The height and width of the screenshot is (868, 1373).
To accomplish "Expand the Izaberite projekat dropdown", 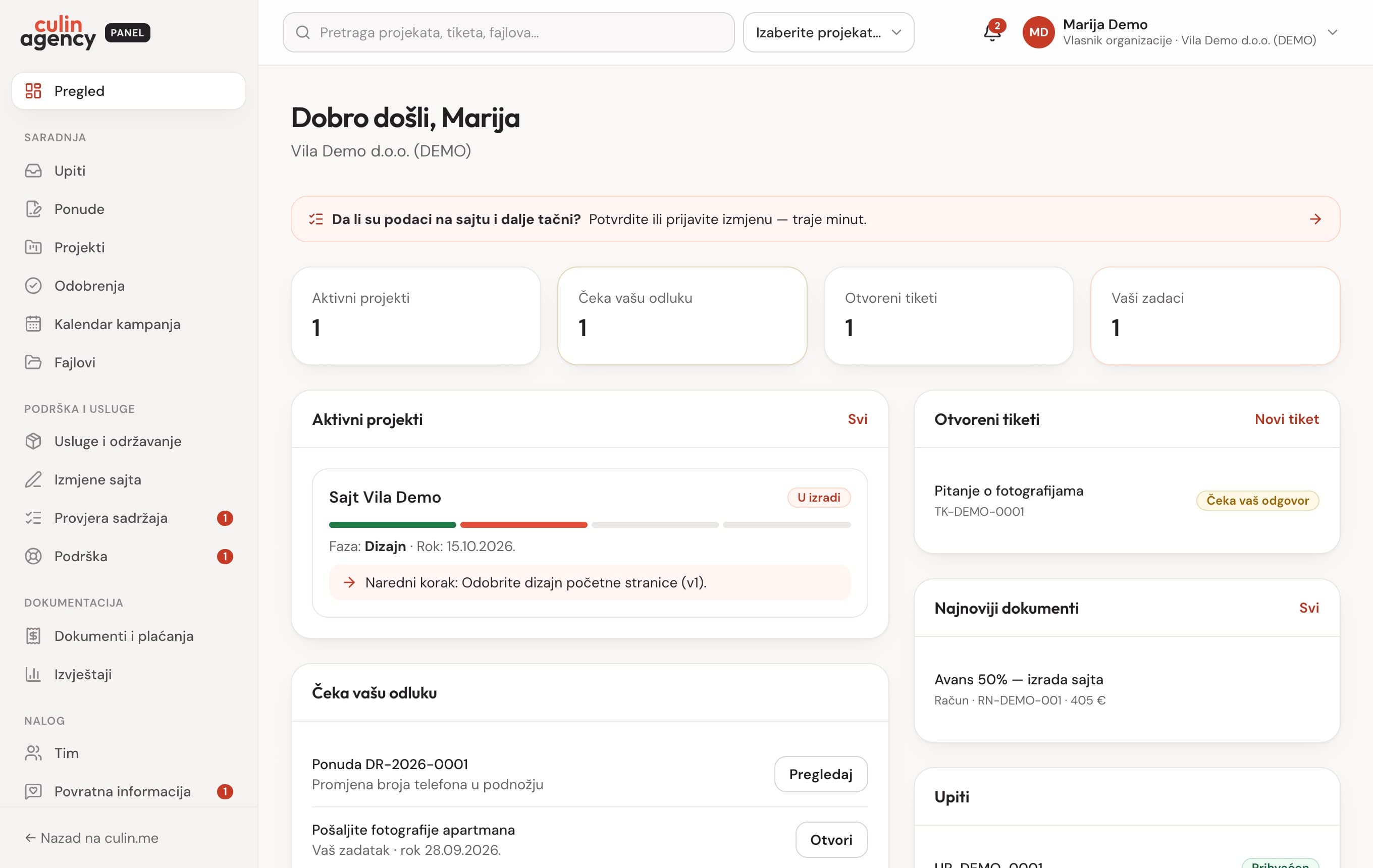I will (828, 32).
